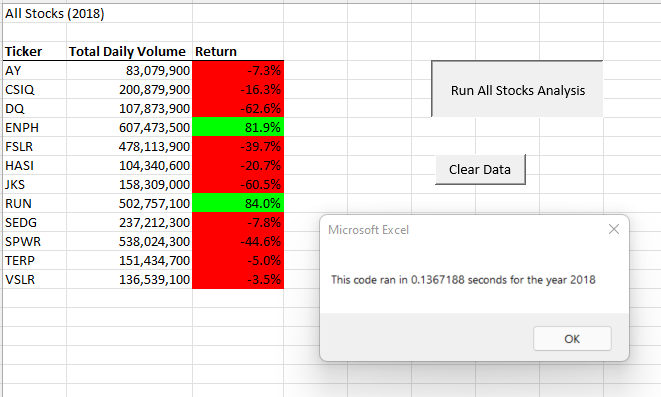
Task: Select volume cell 200,879,900
Action: click(x=129, y=89)
